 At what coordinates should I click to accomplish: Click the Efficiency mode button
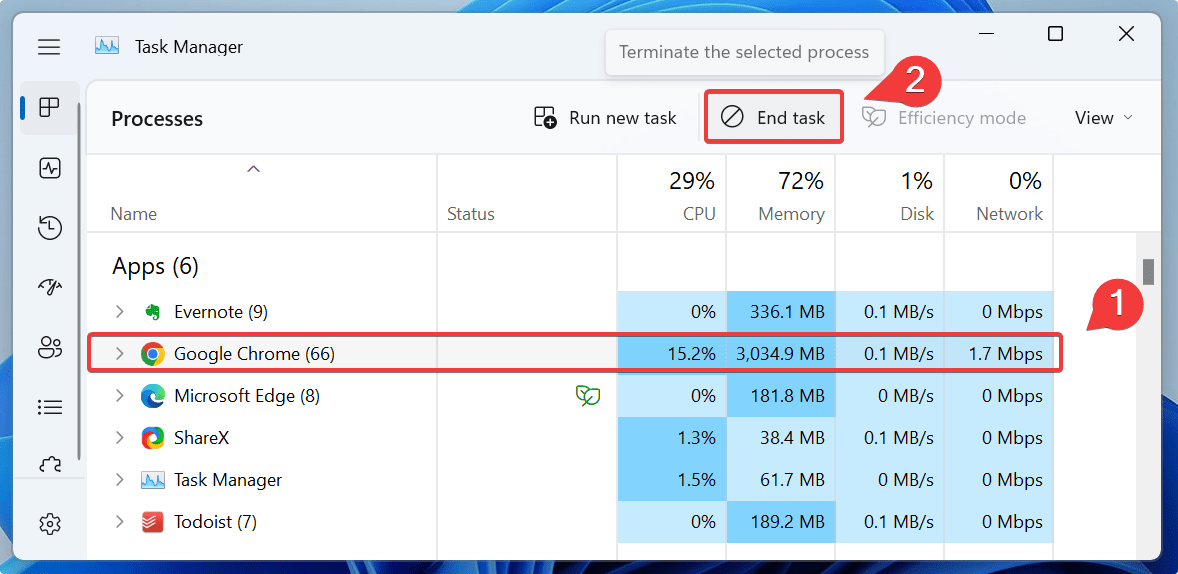tap(944, 118)
